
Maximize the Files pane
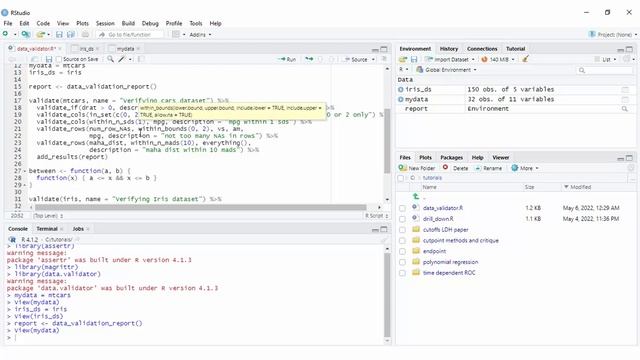click(x=629, y=158)
